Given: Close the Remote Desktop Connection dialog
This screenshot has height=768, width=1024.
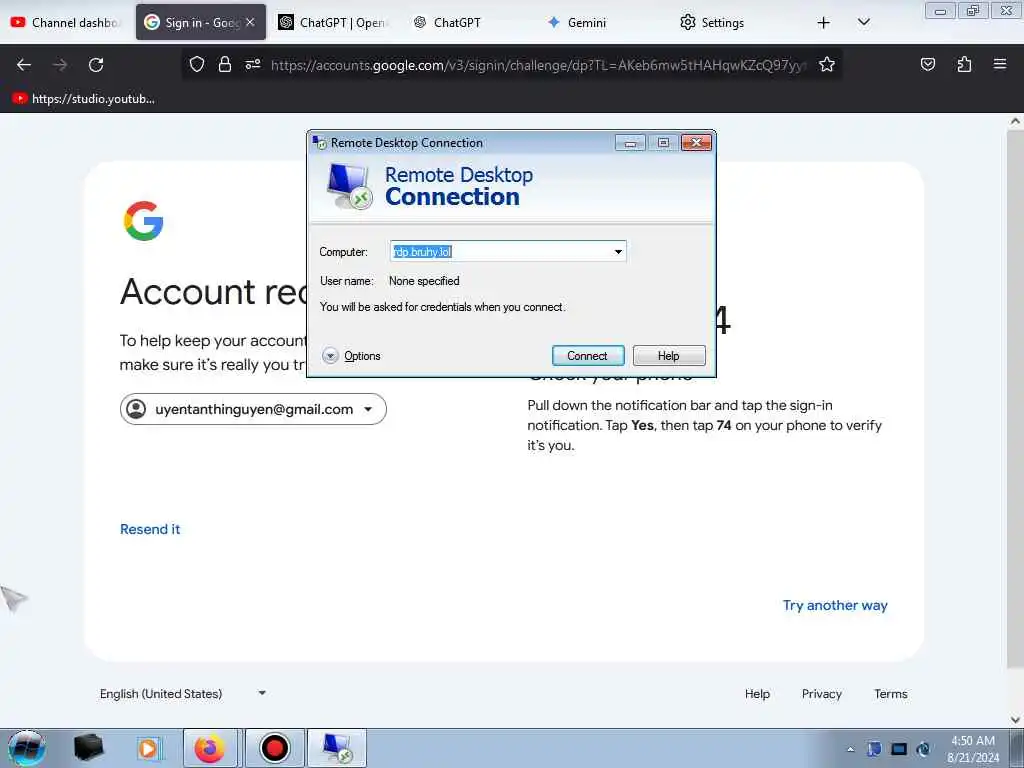Looking at the screenshot, I should 696,142.
